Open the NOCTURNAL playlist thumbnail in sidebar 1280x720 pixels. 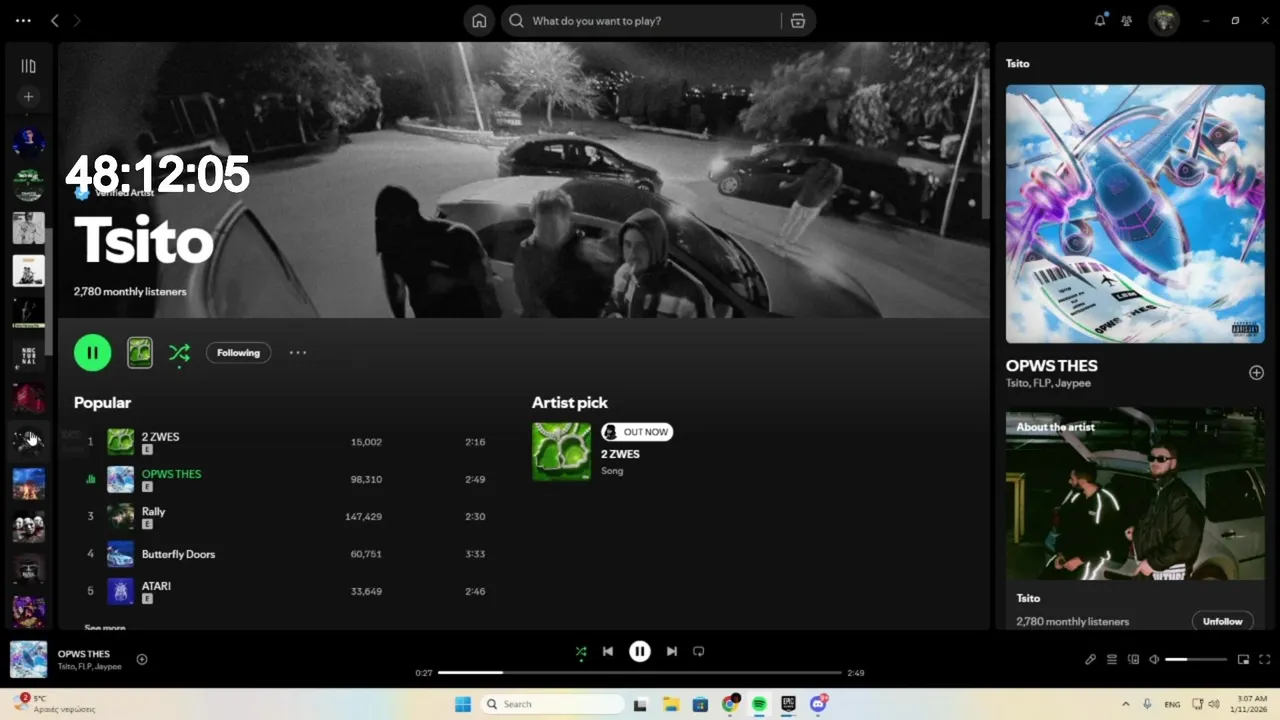(29, 355)
